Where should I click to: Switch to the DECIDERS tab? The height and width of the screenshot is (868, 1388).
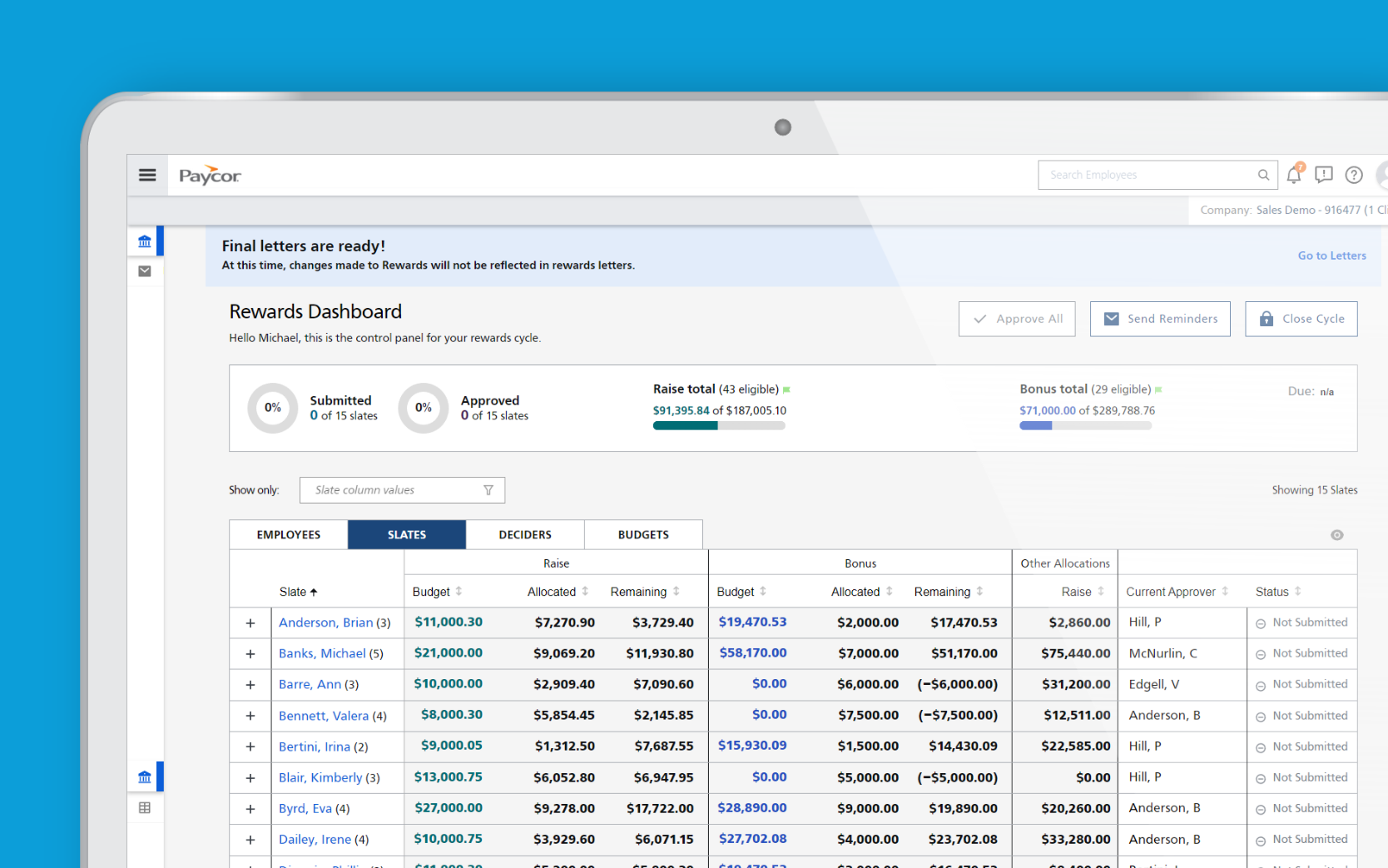click(x=524, y=534)
